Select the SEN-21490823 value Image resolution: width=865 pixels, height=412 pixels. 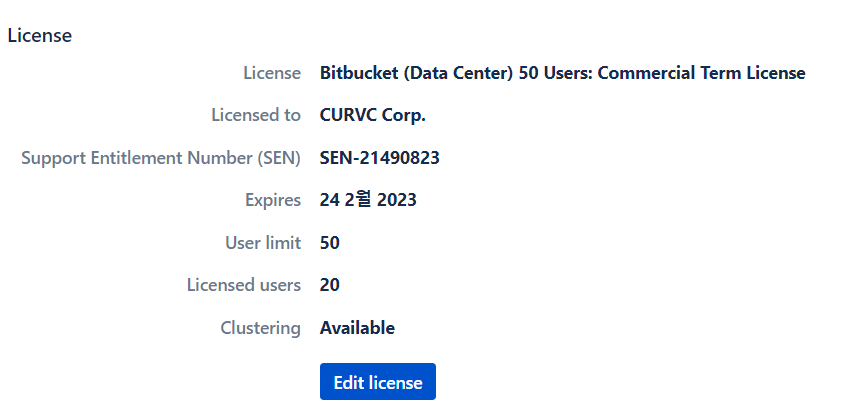[380, 158]
